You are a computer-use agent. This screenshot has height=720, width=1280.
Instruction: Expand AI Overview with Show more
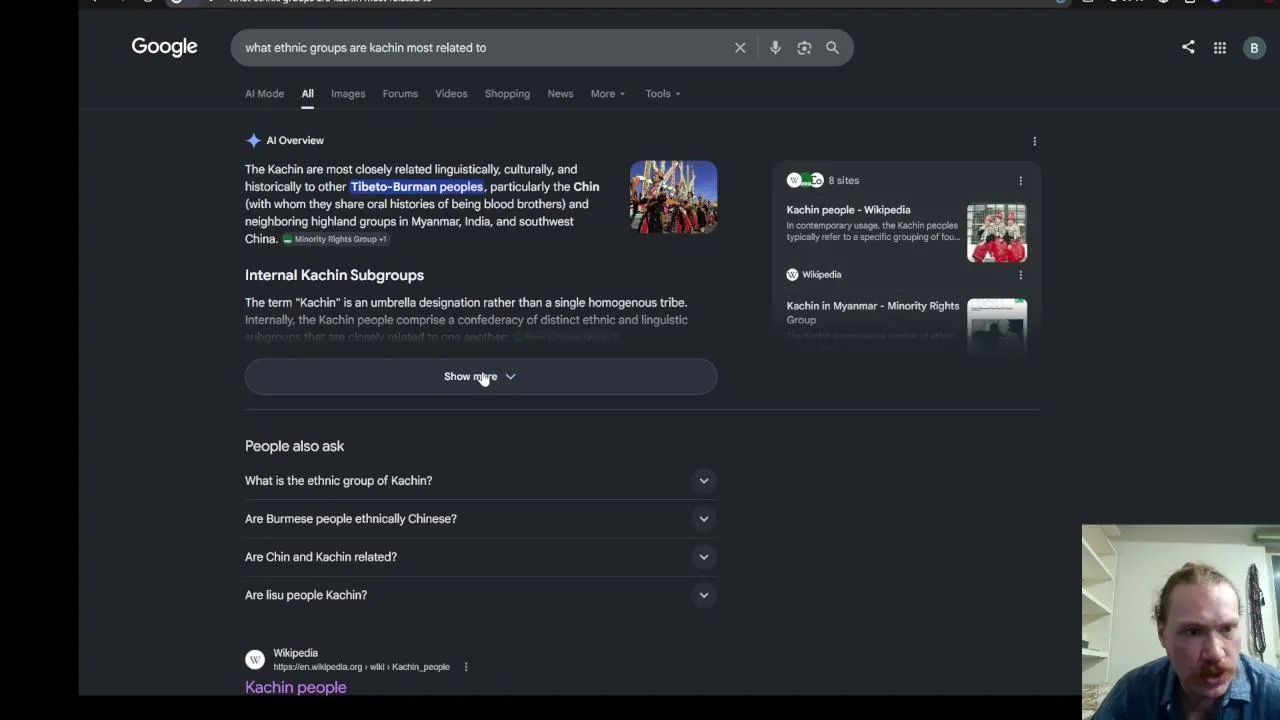481,377
